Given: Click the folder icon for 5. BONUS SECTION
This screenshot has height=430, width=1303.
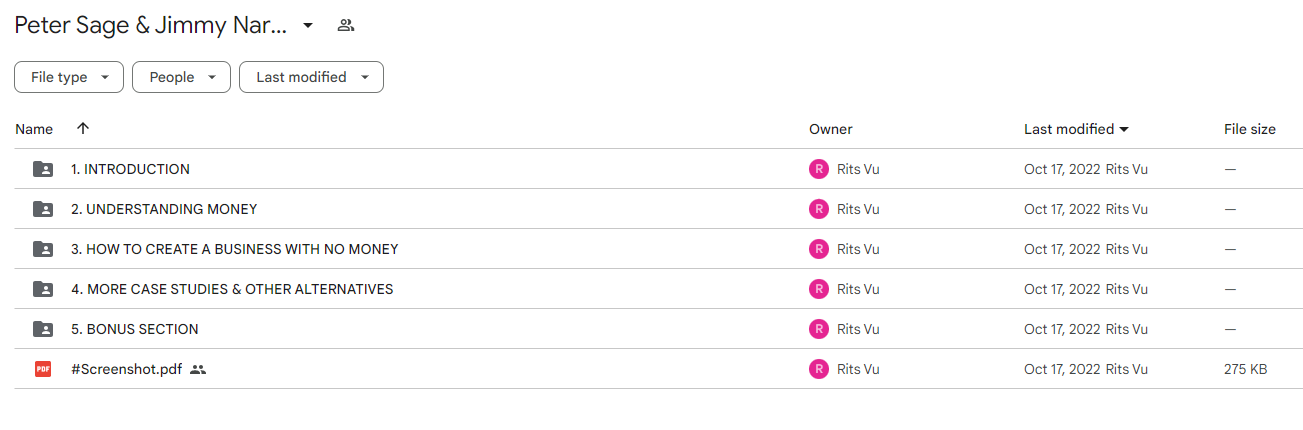Looking at the screenshot, I should coord(43,329).
